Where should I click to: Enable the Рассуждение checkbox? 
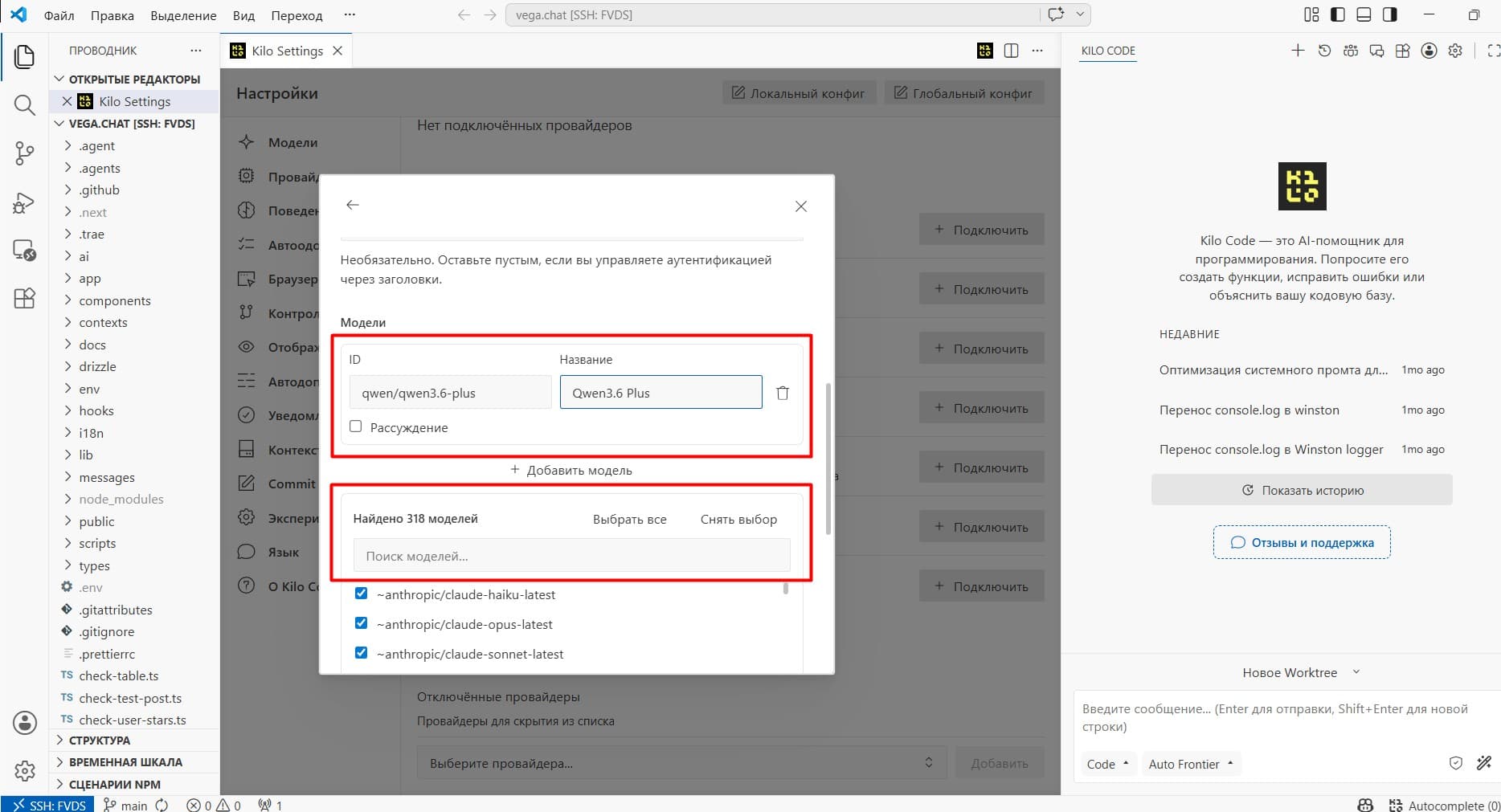point(356,426)
